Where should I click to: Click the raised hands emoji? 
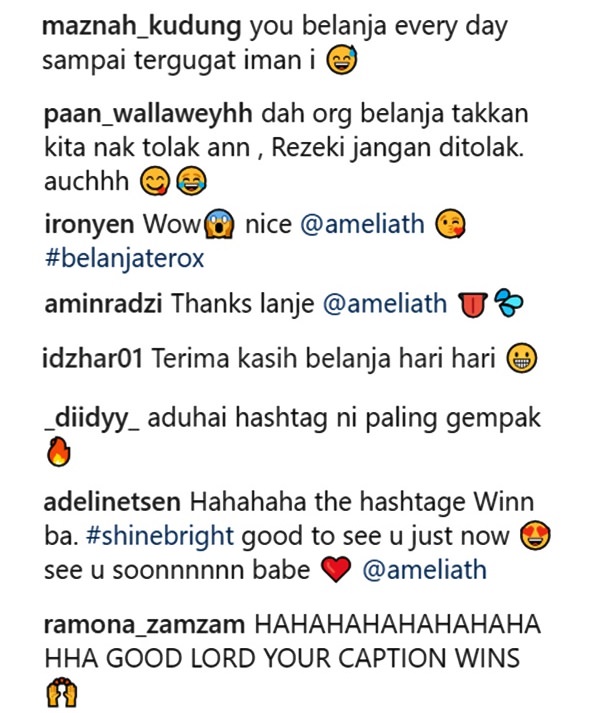pyautogui.click(x=62, y=692)
